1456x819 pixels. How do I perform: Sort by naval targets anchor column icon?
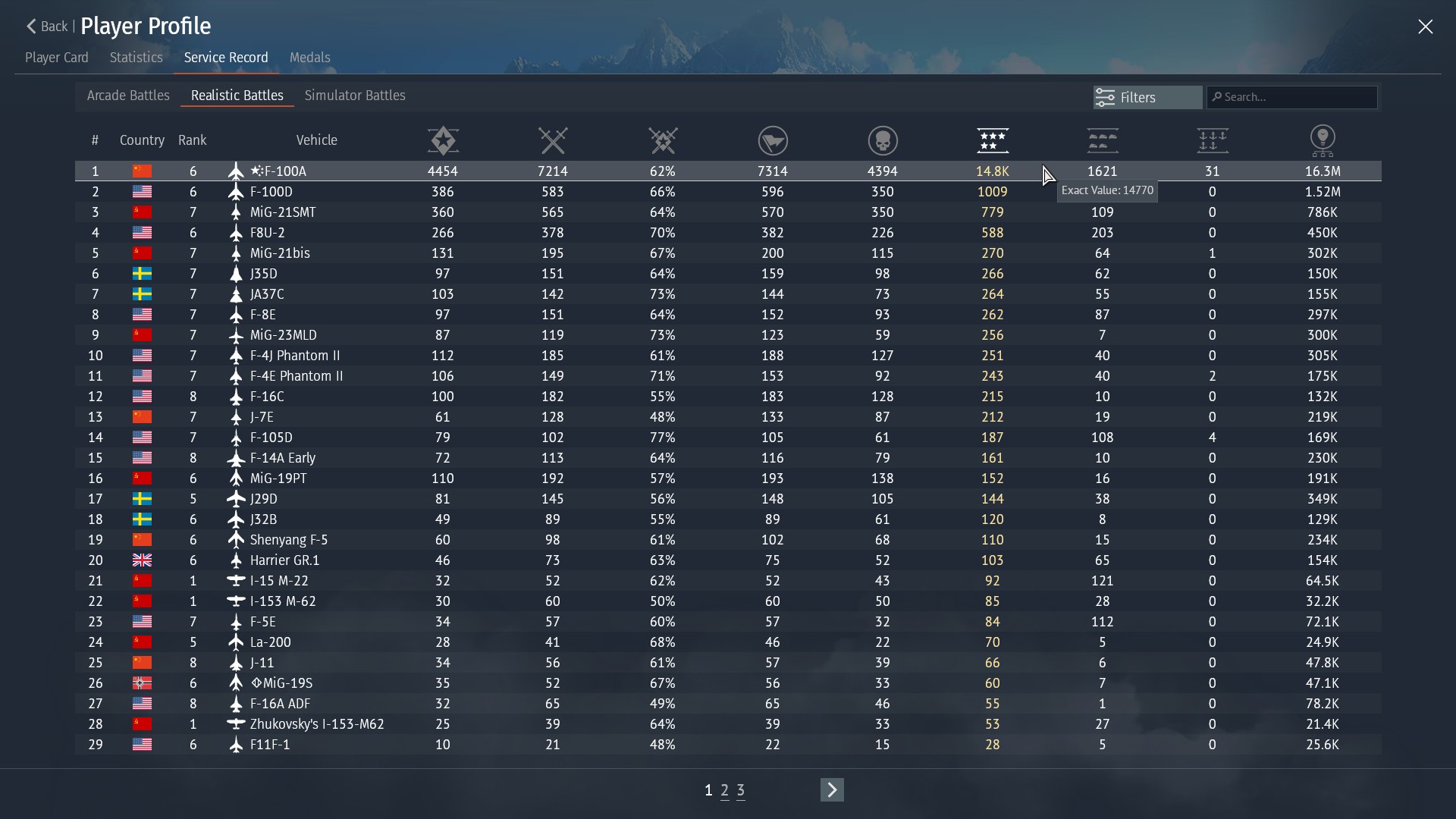tap(1213, 140)
